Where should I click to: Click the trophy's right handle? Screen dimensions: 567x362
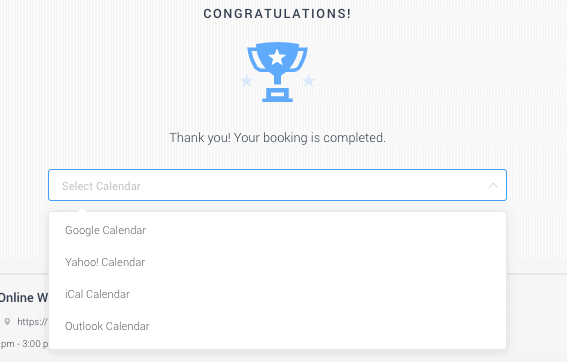299,59
